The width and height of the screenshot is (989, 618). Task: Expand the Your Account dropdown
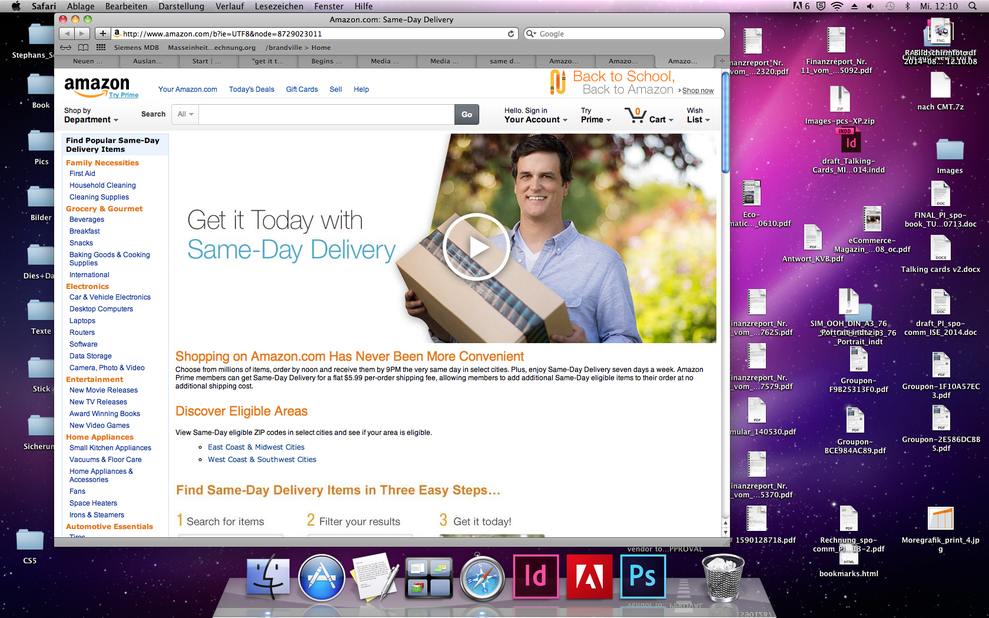(535, 115)
